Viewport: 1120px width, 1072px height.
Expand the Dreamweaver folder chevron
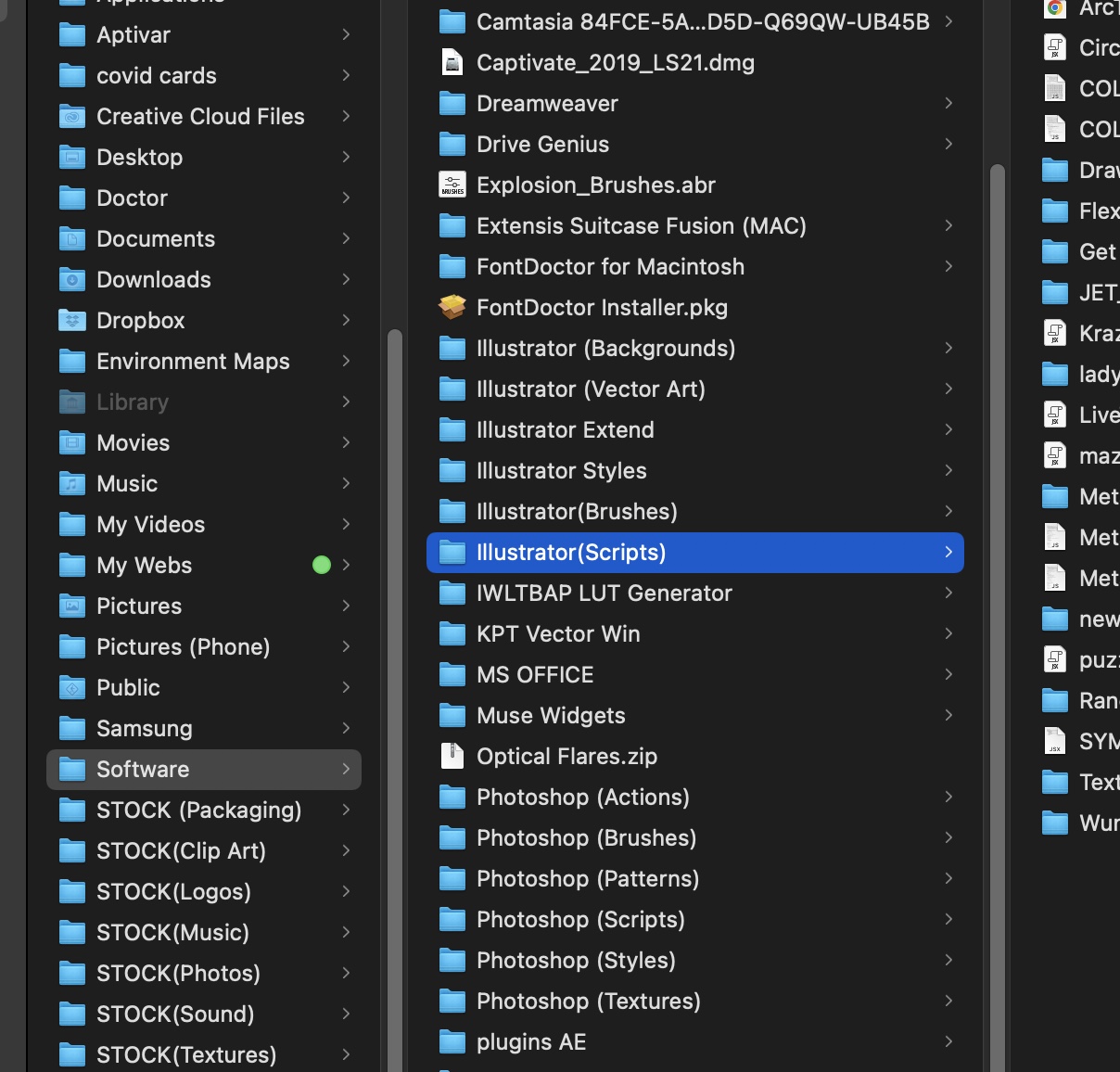point(948,103)
